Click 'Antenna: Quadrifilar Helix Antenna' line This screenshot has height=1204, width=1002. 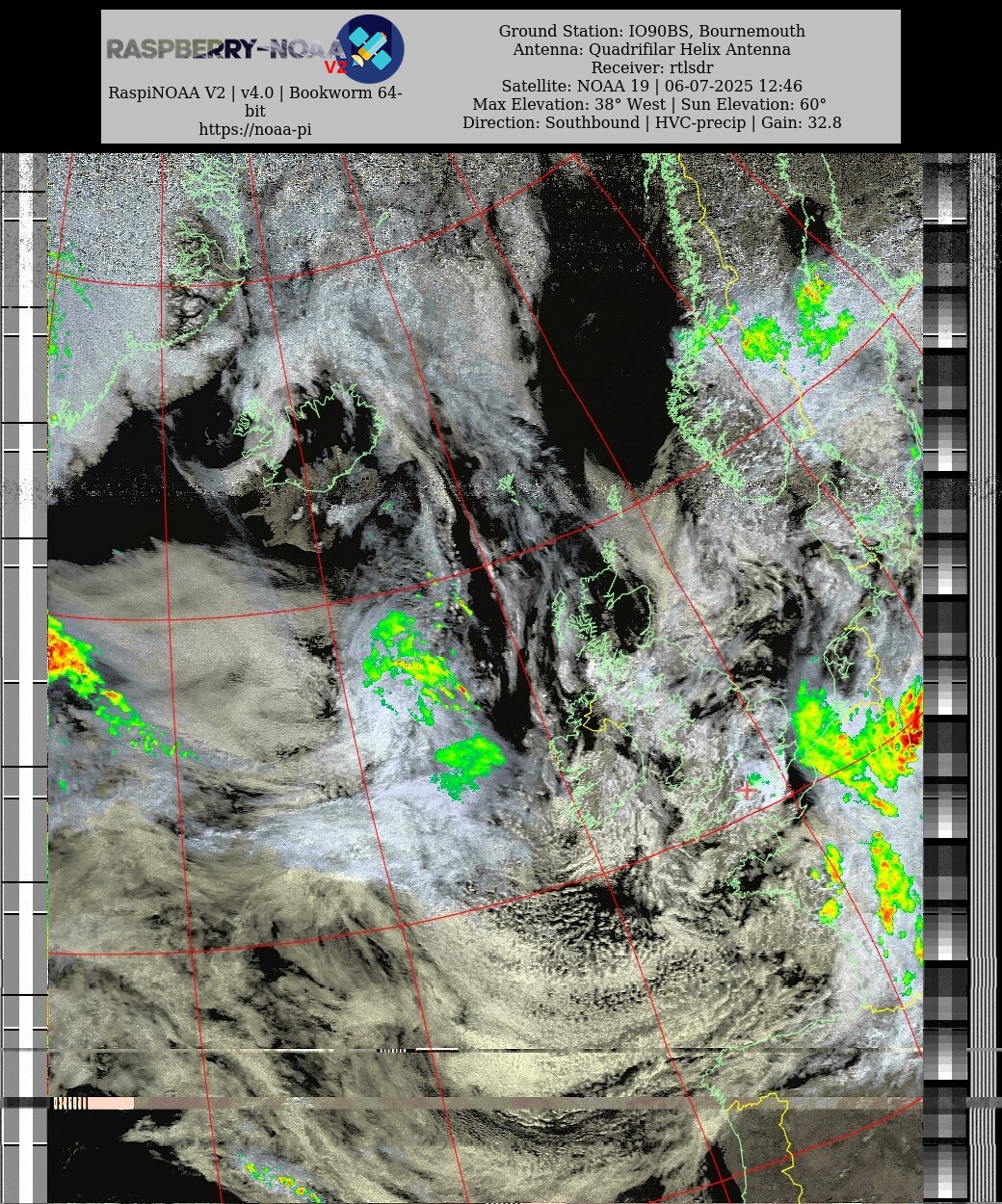652,49
